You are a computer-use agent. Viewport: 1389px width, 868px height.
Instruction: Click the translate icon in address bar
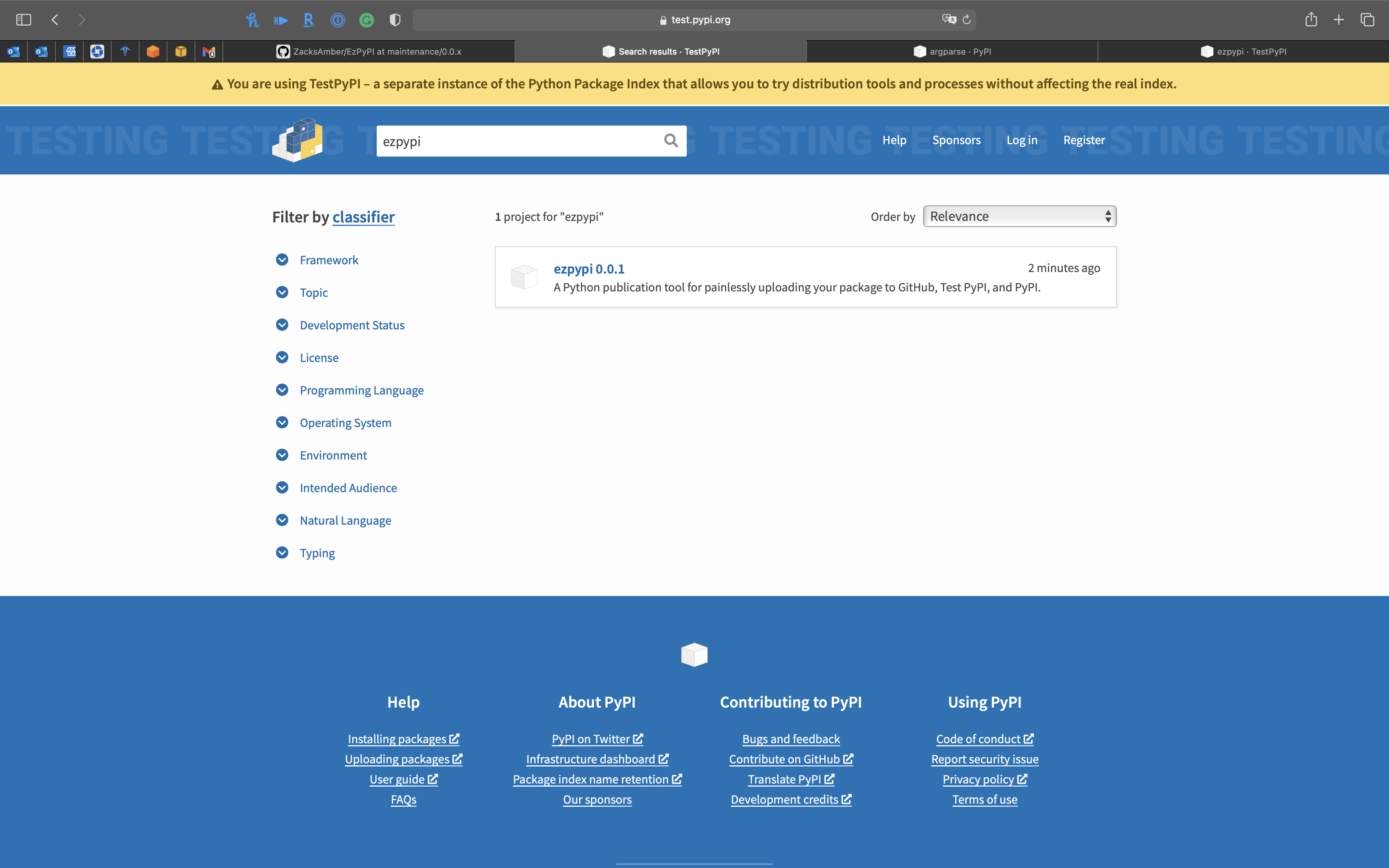(949, 19)
